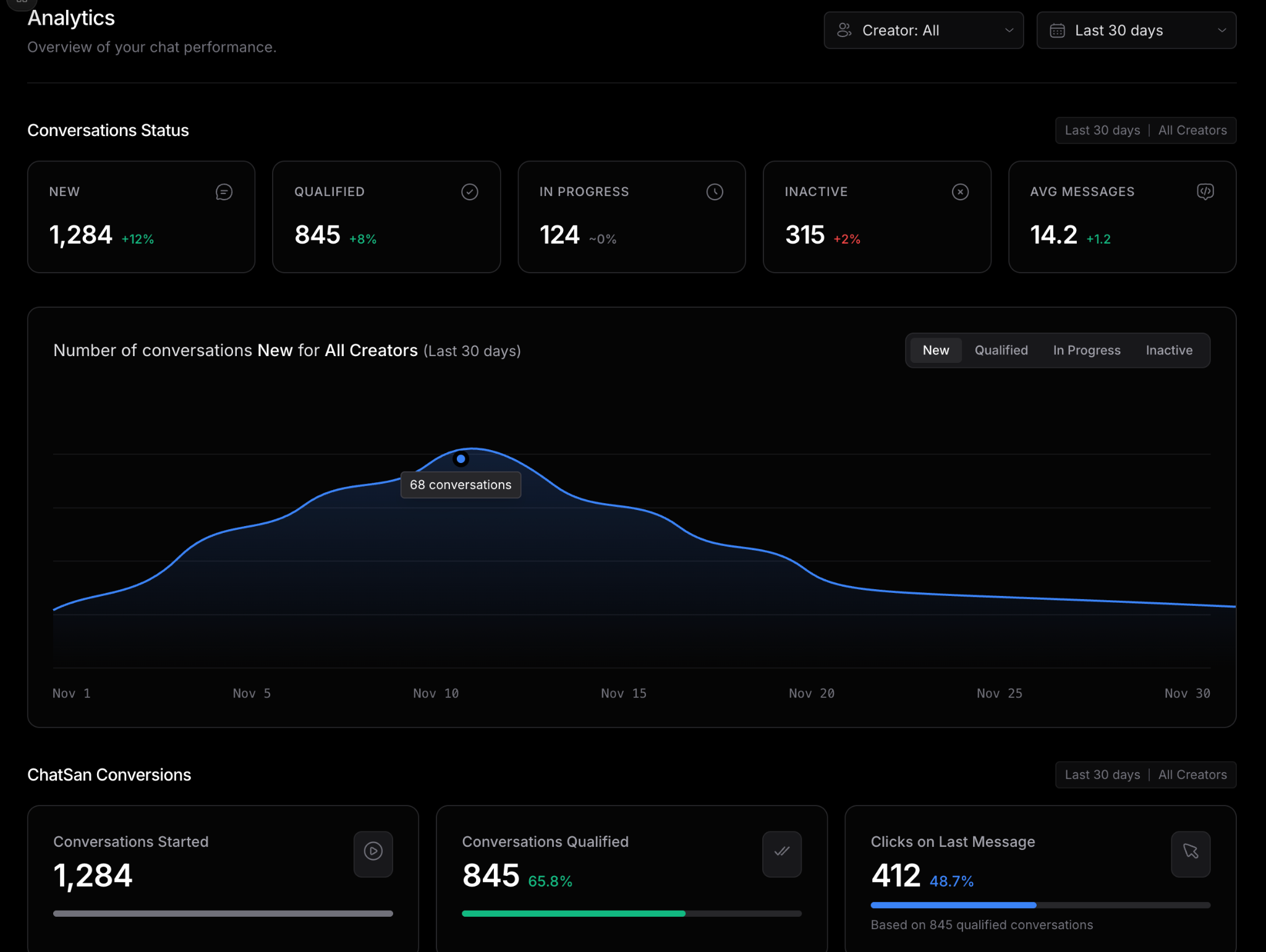The image size is (1266, 952).
Task: Open the Last 30 days dropdown
Action: point(1136,30)
